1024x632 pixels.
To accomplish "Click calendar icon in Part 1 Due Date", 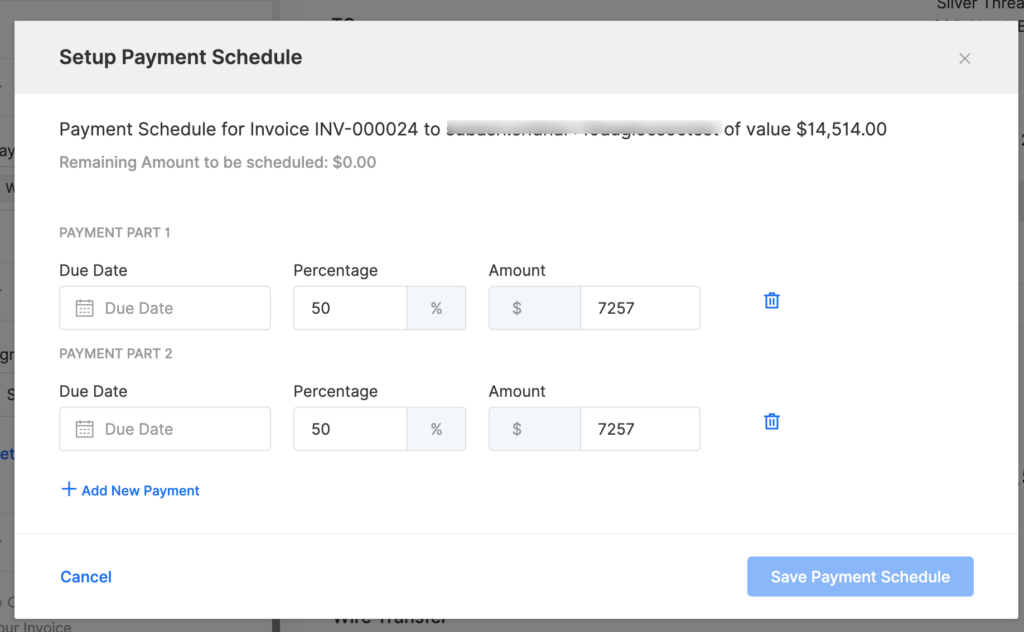I will (x=85, y=308).
